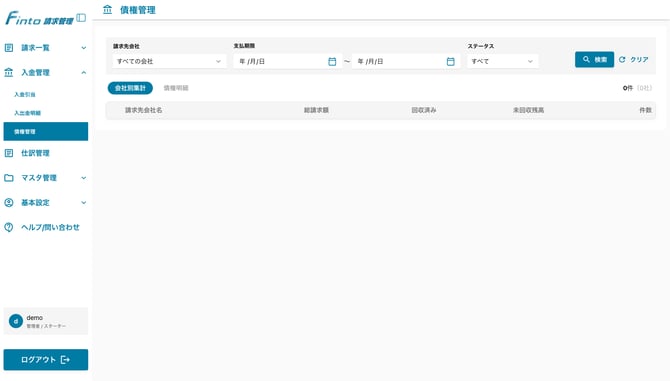
Task: Click the logout arrow icon
Action: pos(65,360)
